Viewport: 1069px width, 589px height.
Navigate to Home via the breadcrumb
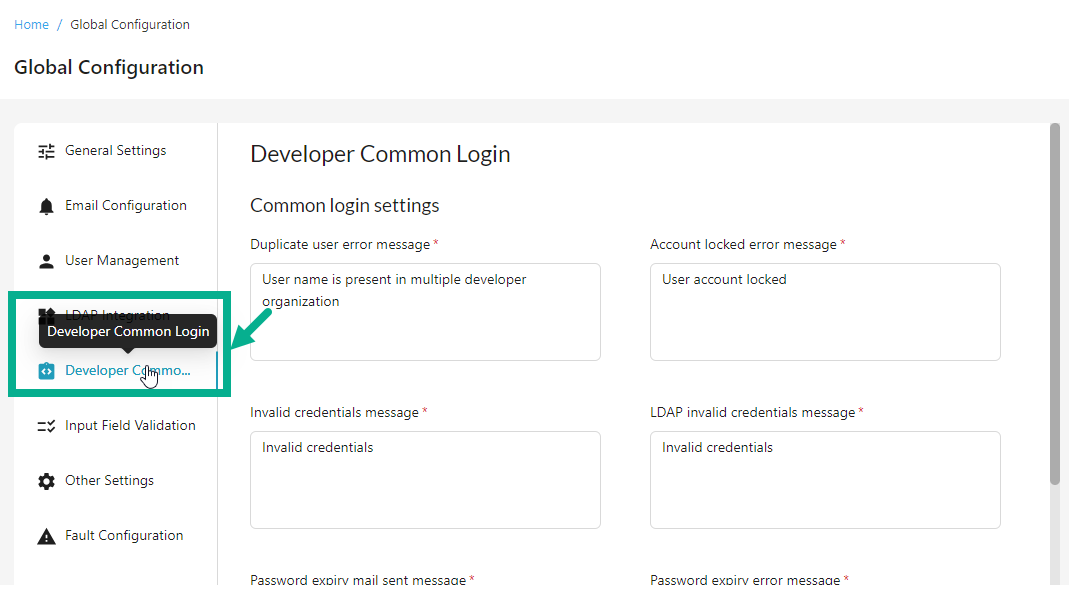(x=31, y=24)
